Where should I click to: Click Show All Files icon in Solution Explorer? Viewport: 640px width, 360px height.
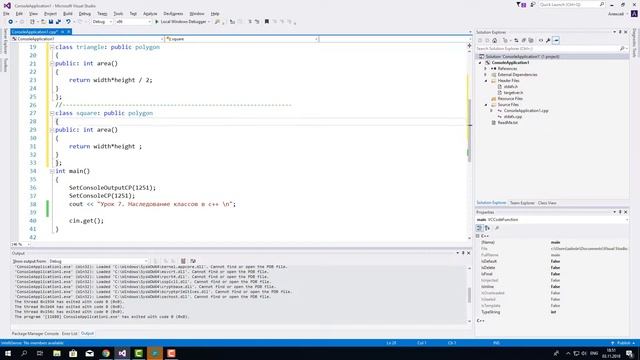click(531, 40)
